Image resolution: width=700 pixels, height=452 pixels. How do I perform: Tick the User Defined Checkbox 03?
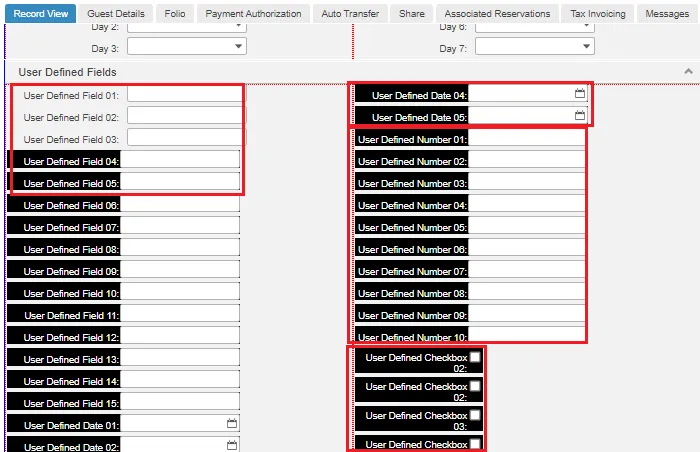[x=475, y=415]
